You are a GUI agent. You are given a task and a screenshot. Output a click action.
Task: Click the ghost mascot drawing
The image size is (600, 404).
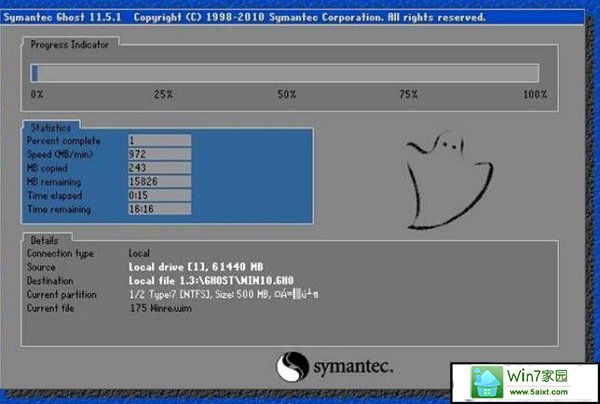click(x=450, y=180)
